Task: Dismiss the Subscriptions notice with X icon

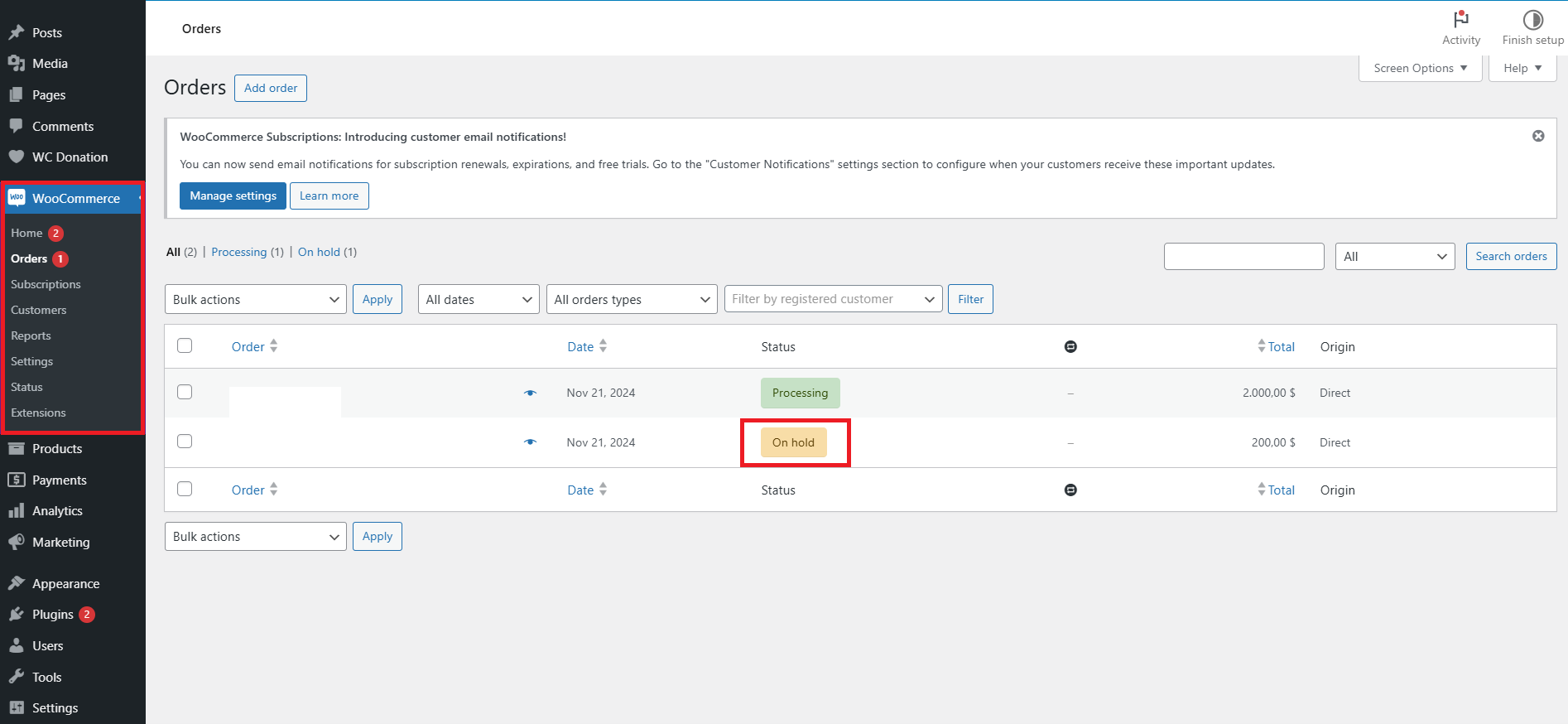Action: click(x=1538, y=136)
